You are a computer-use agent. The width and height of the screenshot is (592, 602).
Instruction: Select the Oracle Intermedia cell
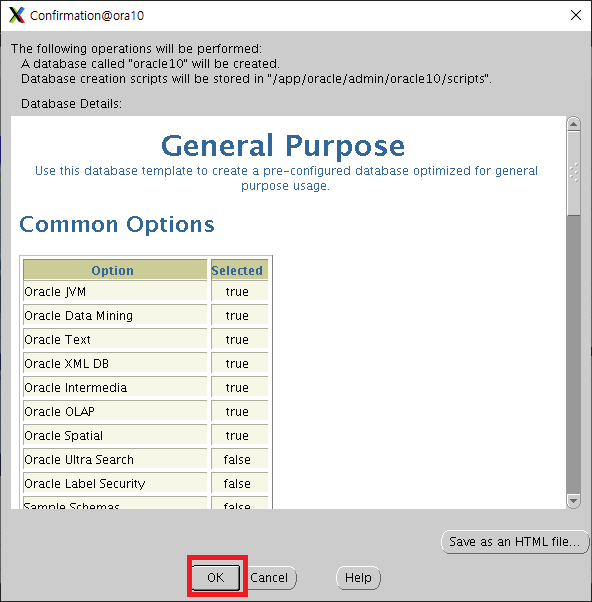point(115,387)
